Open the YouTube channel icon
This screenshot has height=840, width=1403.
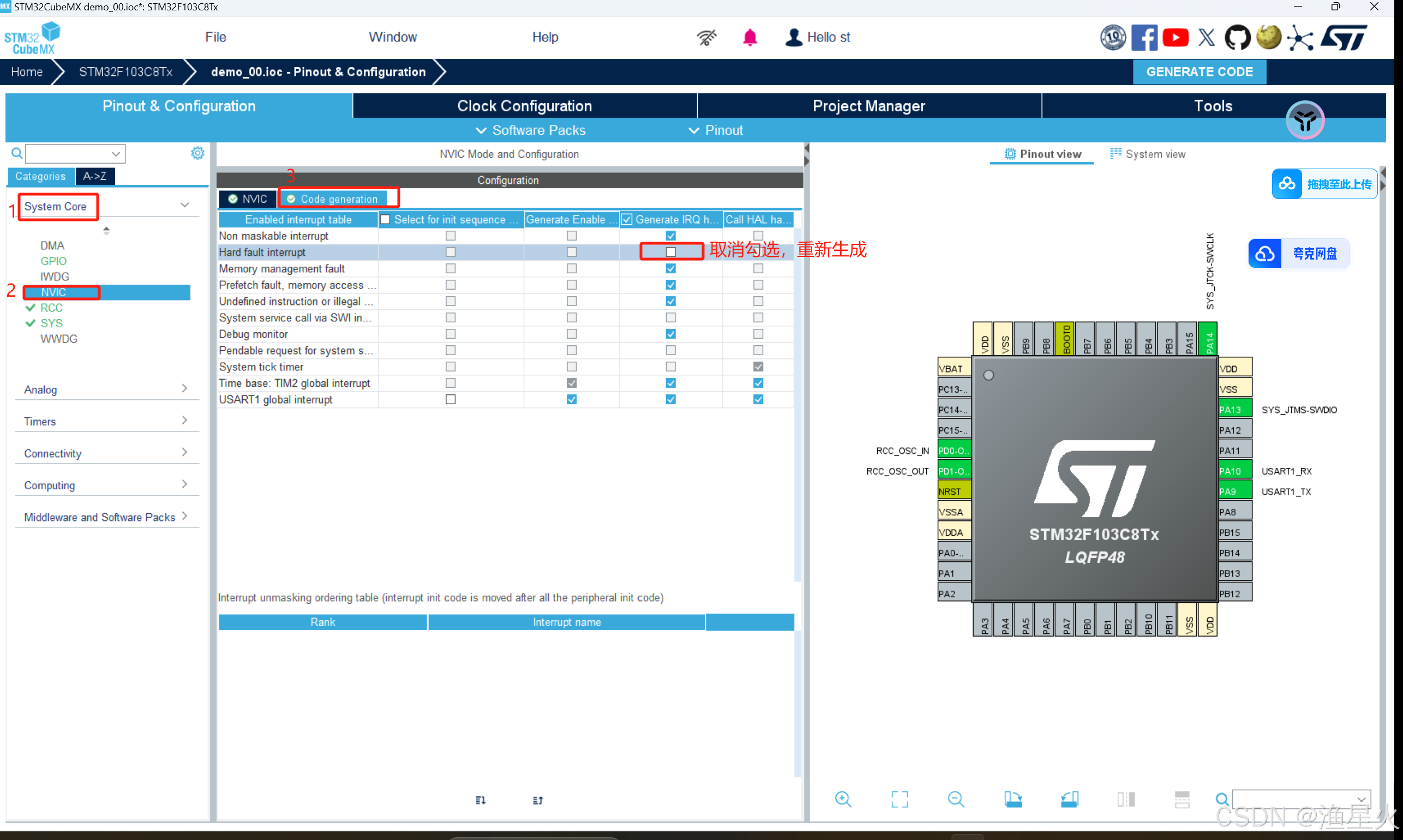click(x=1176, y=37)
